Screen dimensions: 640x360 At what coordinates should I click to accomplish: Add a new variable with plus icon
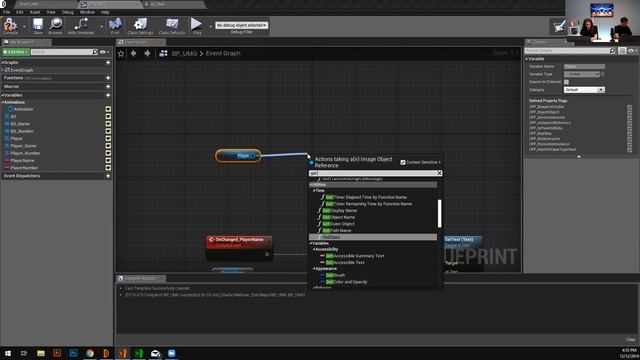point(108,95)
